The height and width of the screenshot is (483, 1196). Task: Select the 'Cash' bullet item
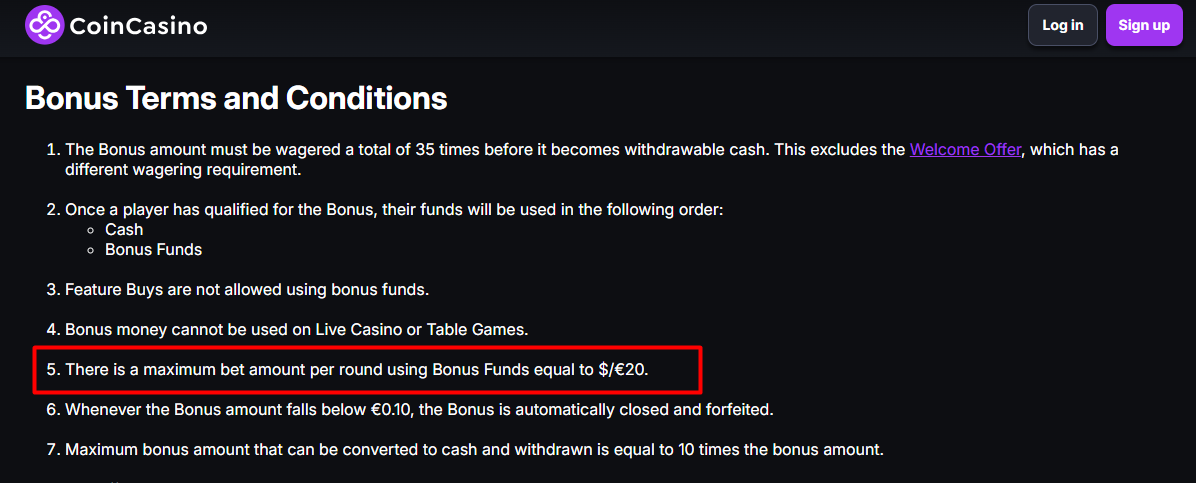point(124,230)
